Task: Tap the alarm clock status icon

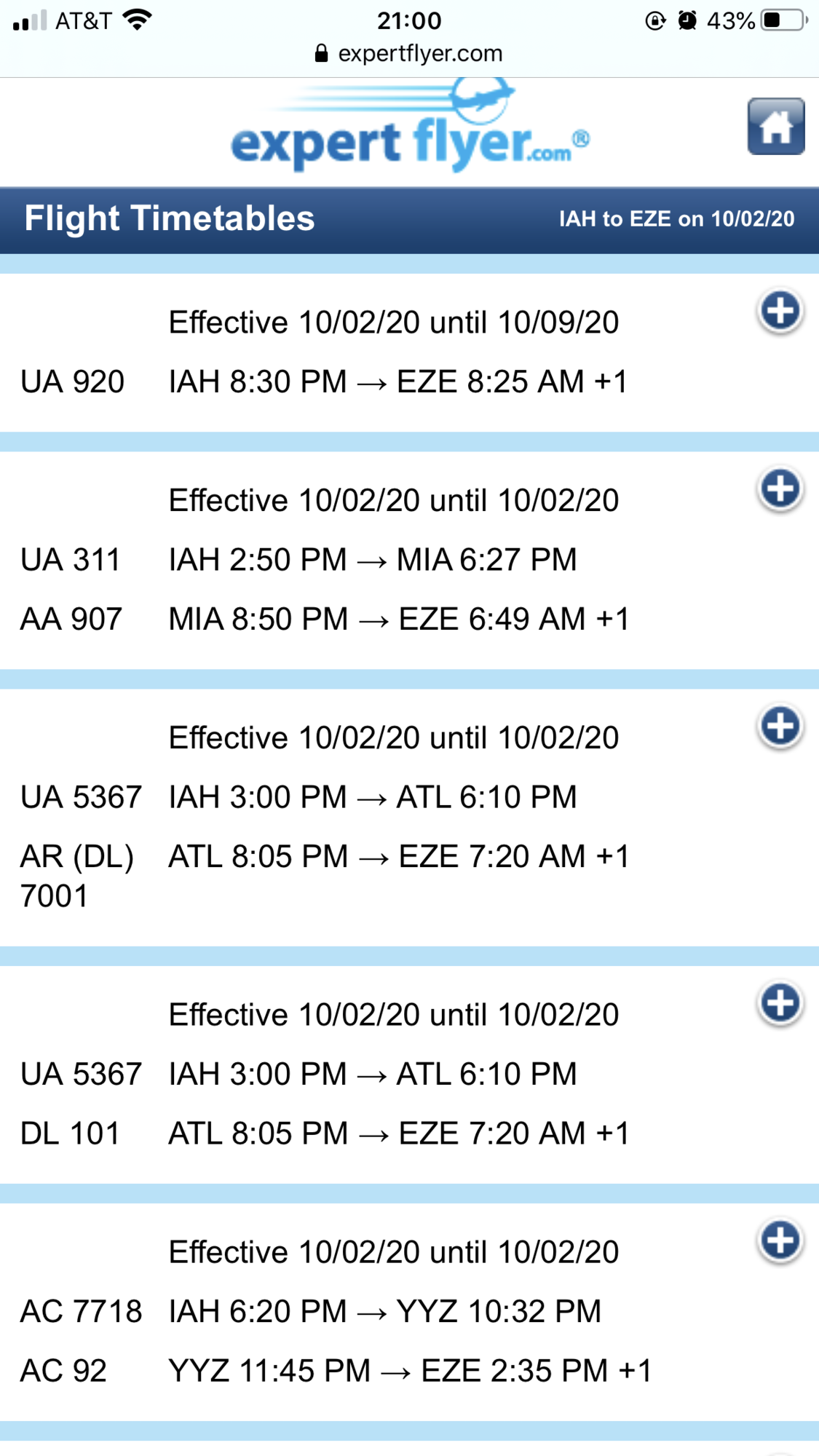Action: (x=687, y=20)
